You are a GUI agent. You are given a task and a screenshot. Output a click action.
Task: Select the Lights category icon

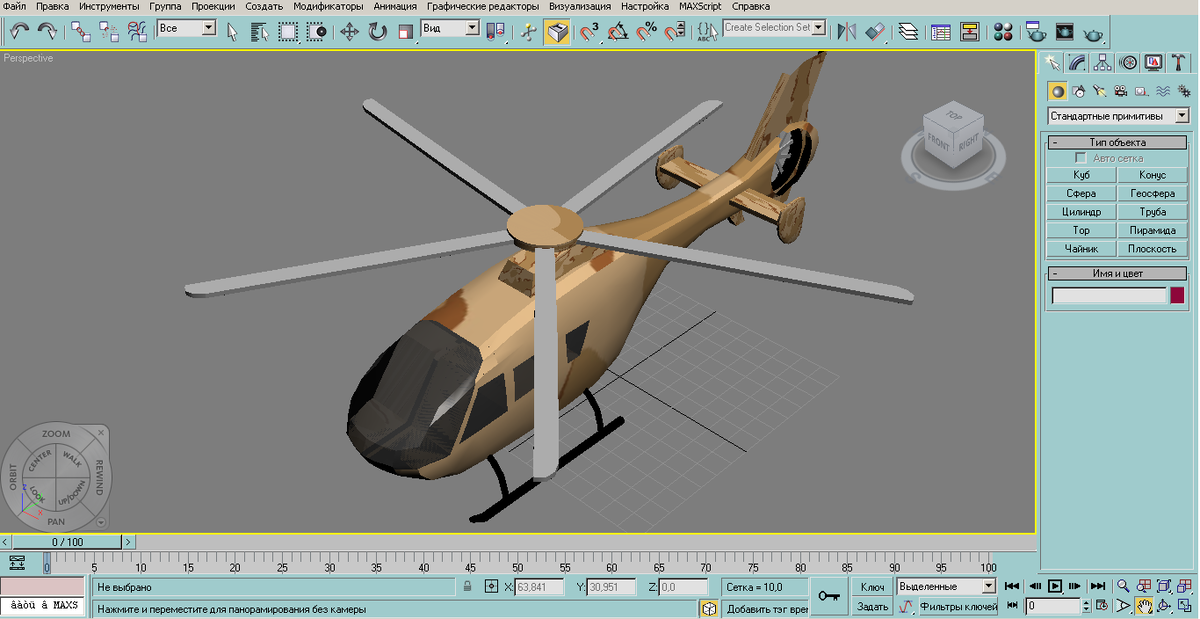1100,91
